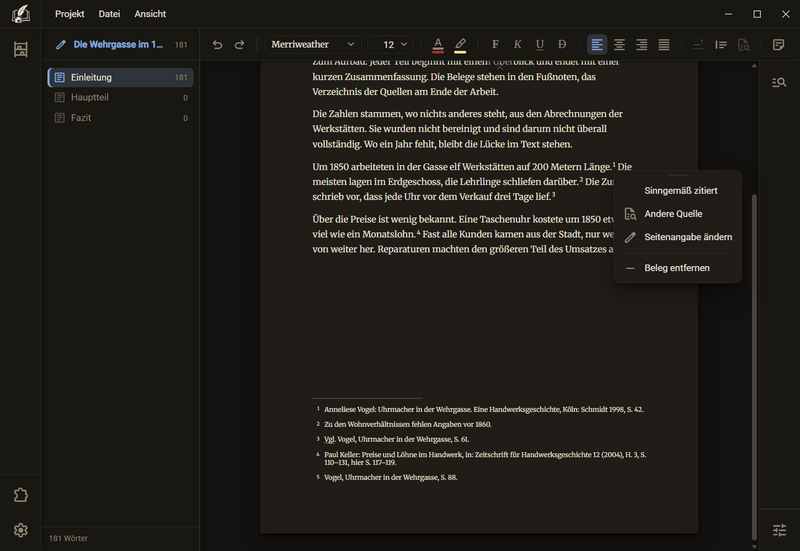Choose 'Sinngemäß zitiert' in context menu
The height and width of the screenshot is (551, 800).
pos(677,190)
